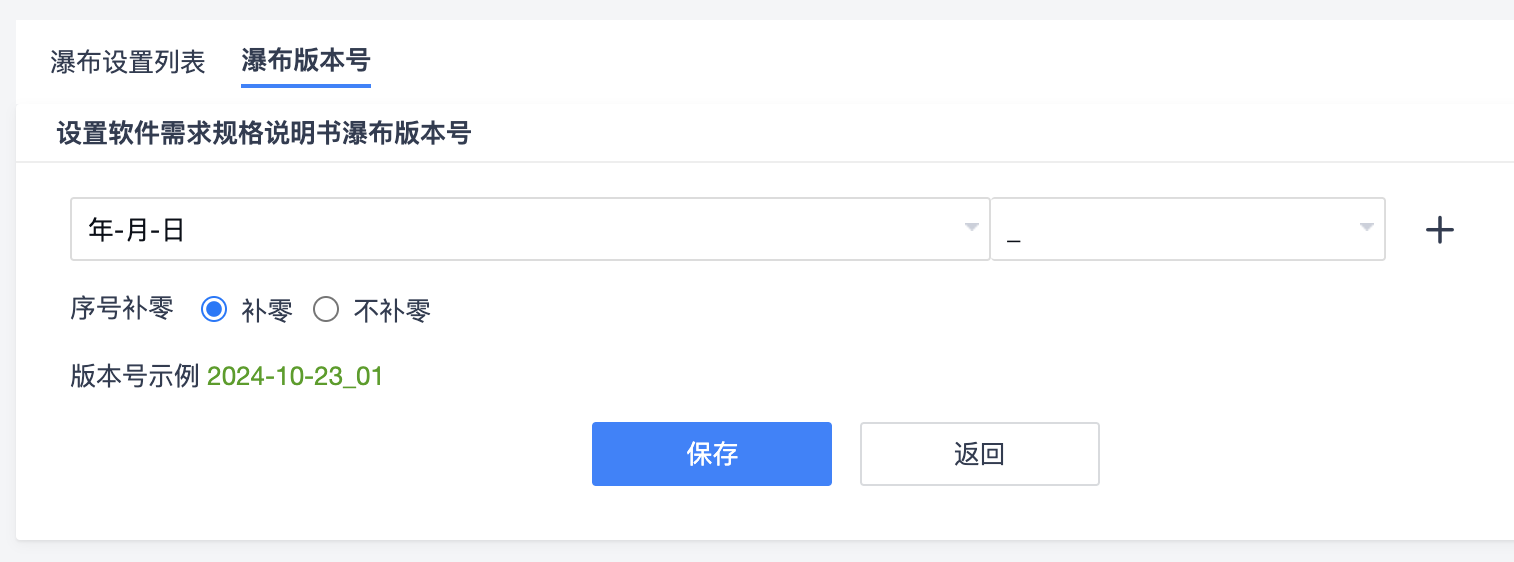The image size is (1514, 562).
Task: Click the 补零 option label text
Action: (x=267, y=311)
